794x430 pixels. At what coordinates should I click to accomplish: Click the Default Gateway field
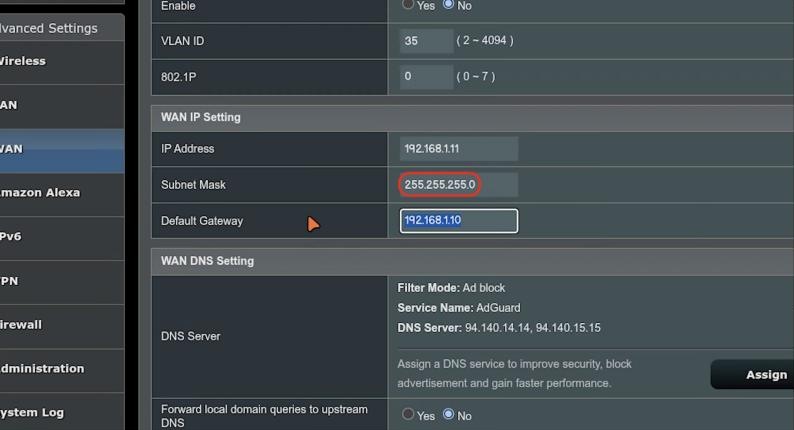tap(459, 221)
